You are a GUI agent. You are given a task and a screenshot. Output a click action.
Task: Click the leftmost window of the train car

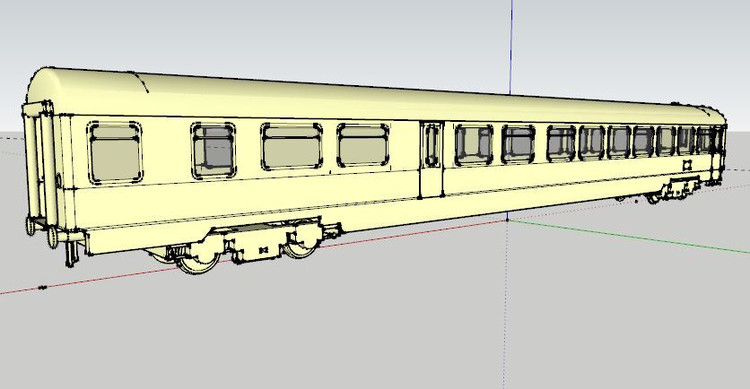pos(115,153)
